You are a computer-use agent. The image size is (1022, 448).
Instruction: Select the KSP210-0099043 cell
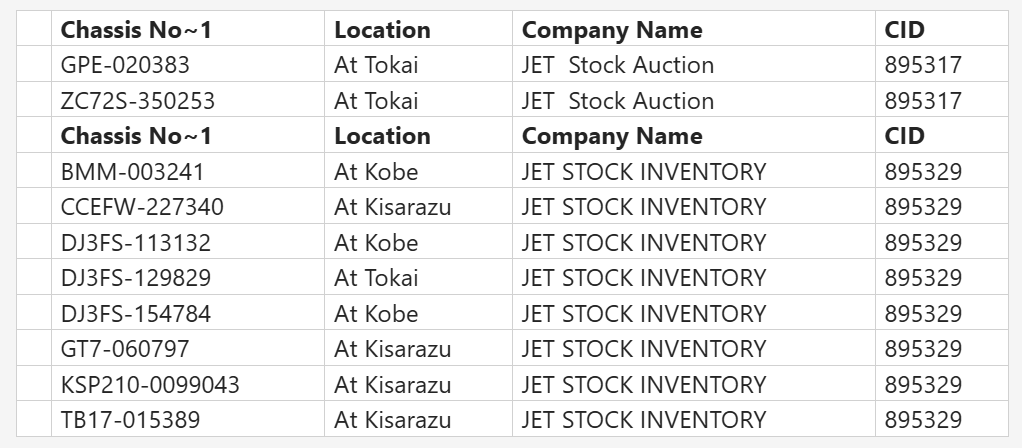click(188, 384)
